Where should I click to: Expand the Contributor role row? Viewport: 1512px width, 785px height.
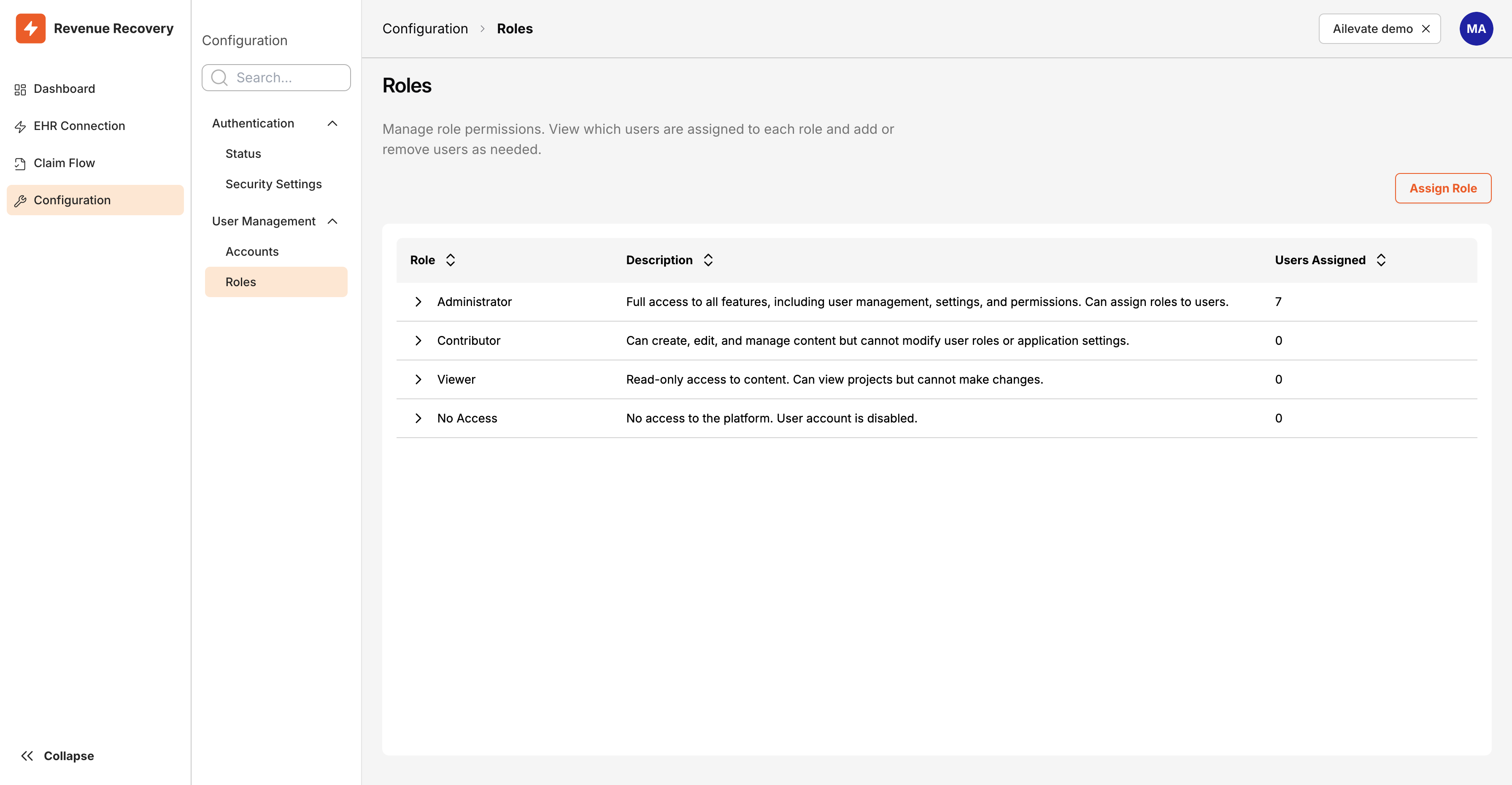tap(418, 341)
